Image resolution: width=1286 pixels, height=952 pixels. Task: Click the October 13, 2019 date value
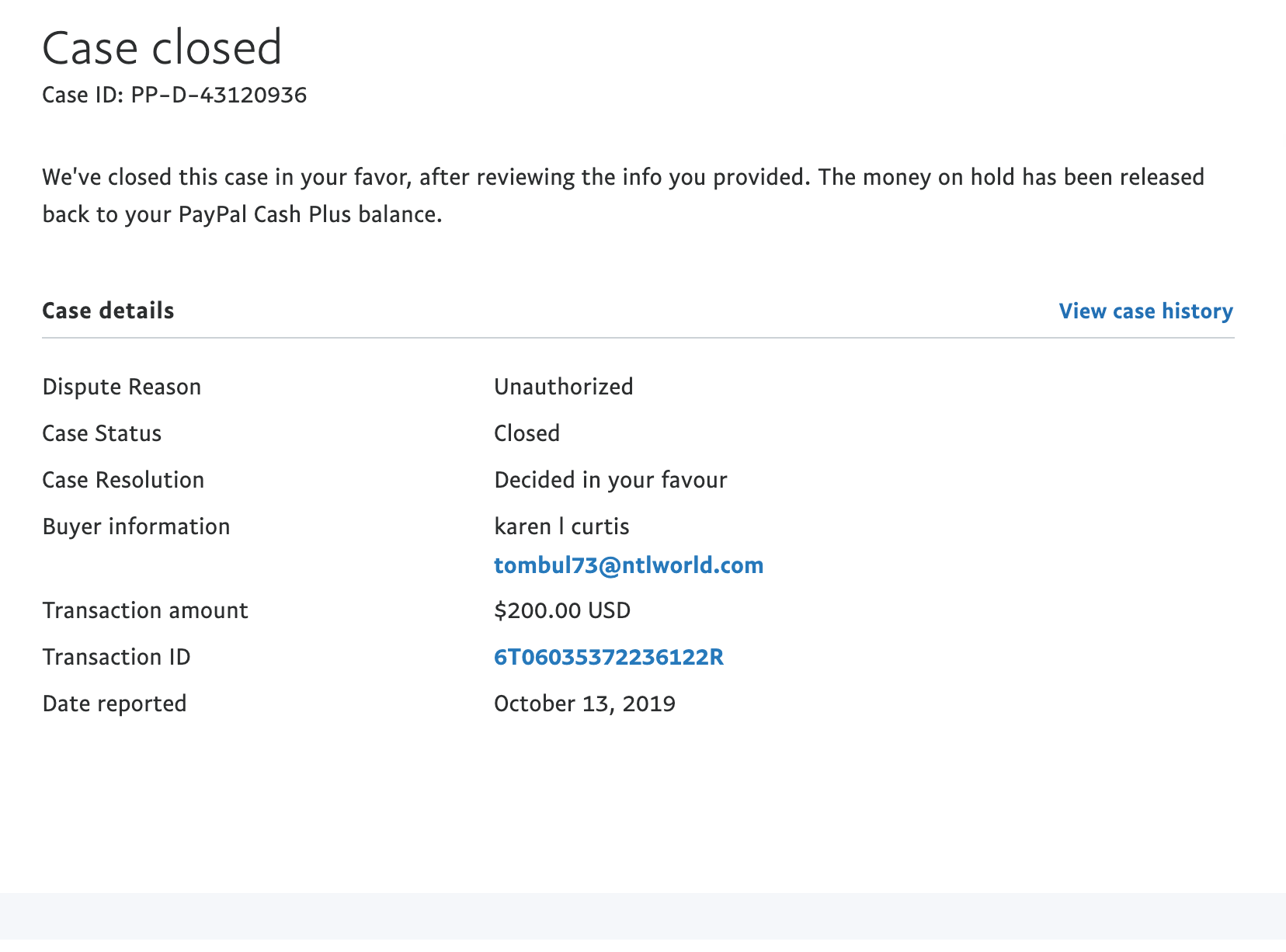point(584,704)
